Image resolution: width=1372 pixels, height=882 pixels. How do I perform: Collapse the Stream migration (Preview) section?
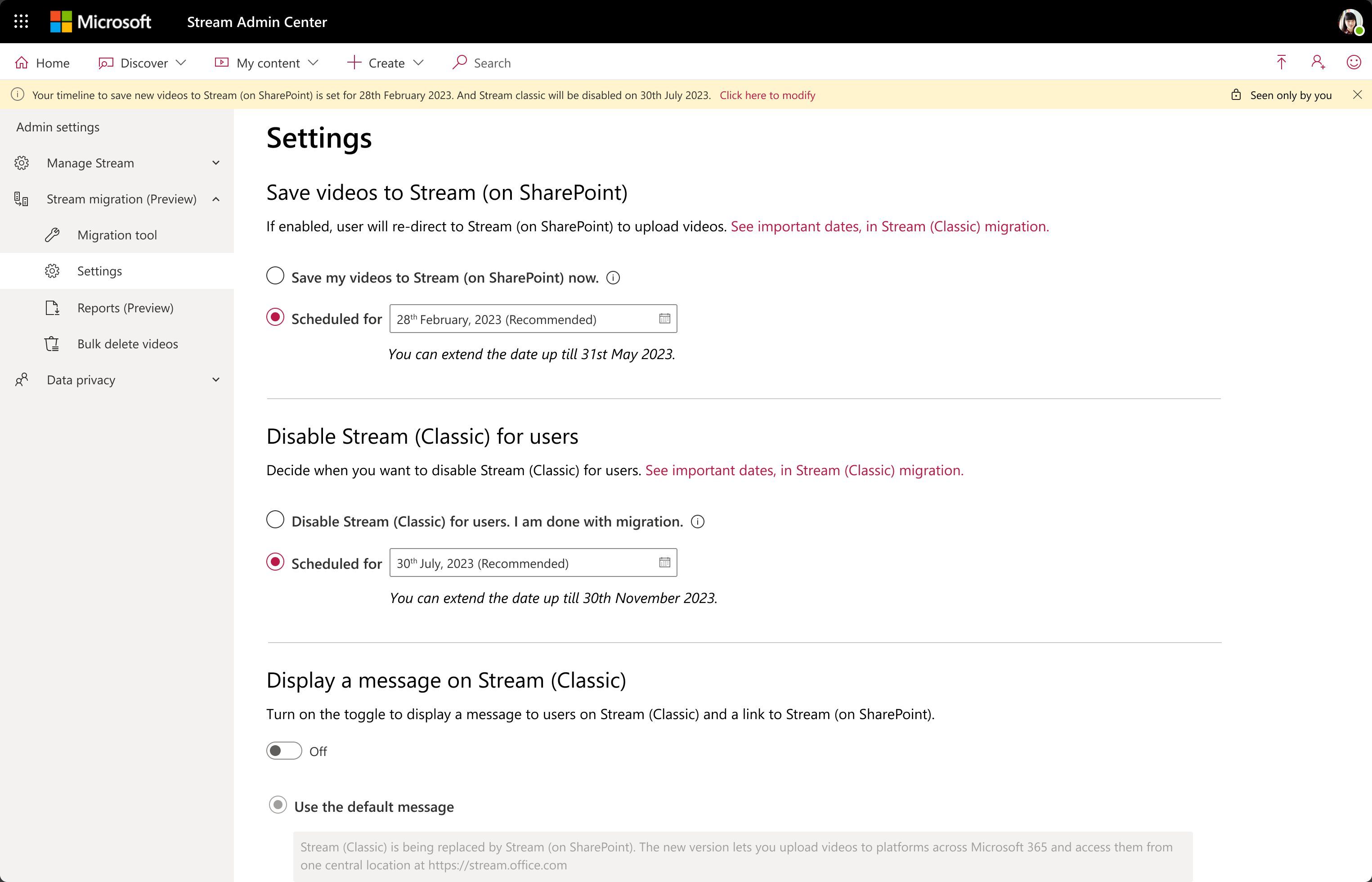[216, 199]
